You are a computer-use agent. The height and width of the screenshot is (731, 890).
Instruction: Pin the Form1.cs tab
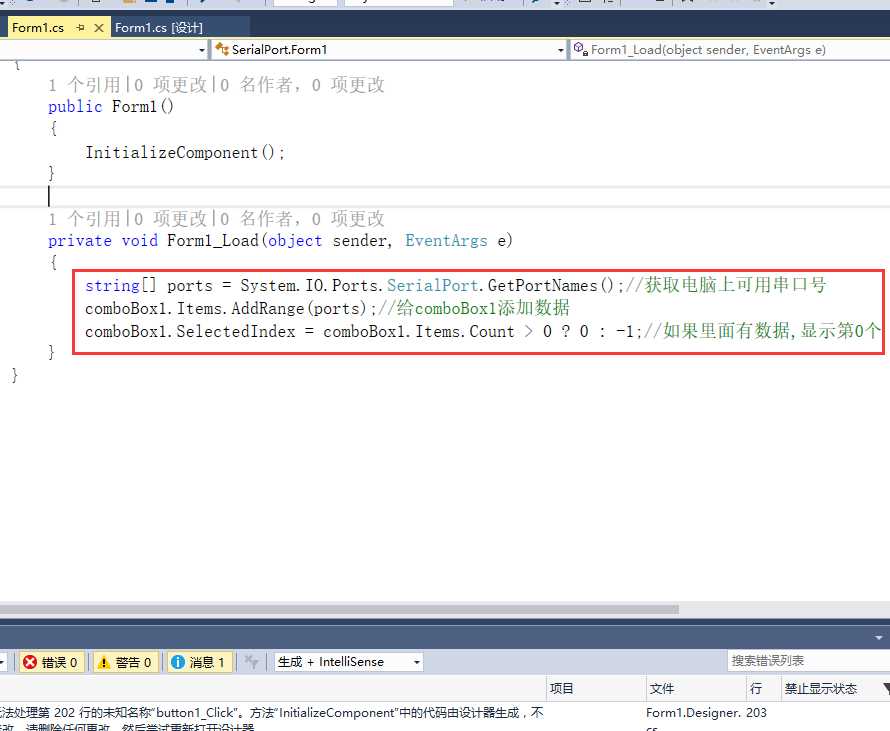[x=80, y=27]
